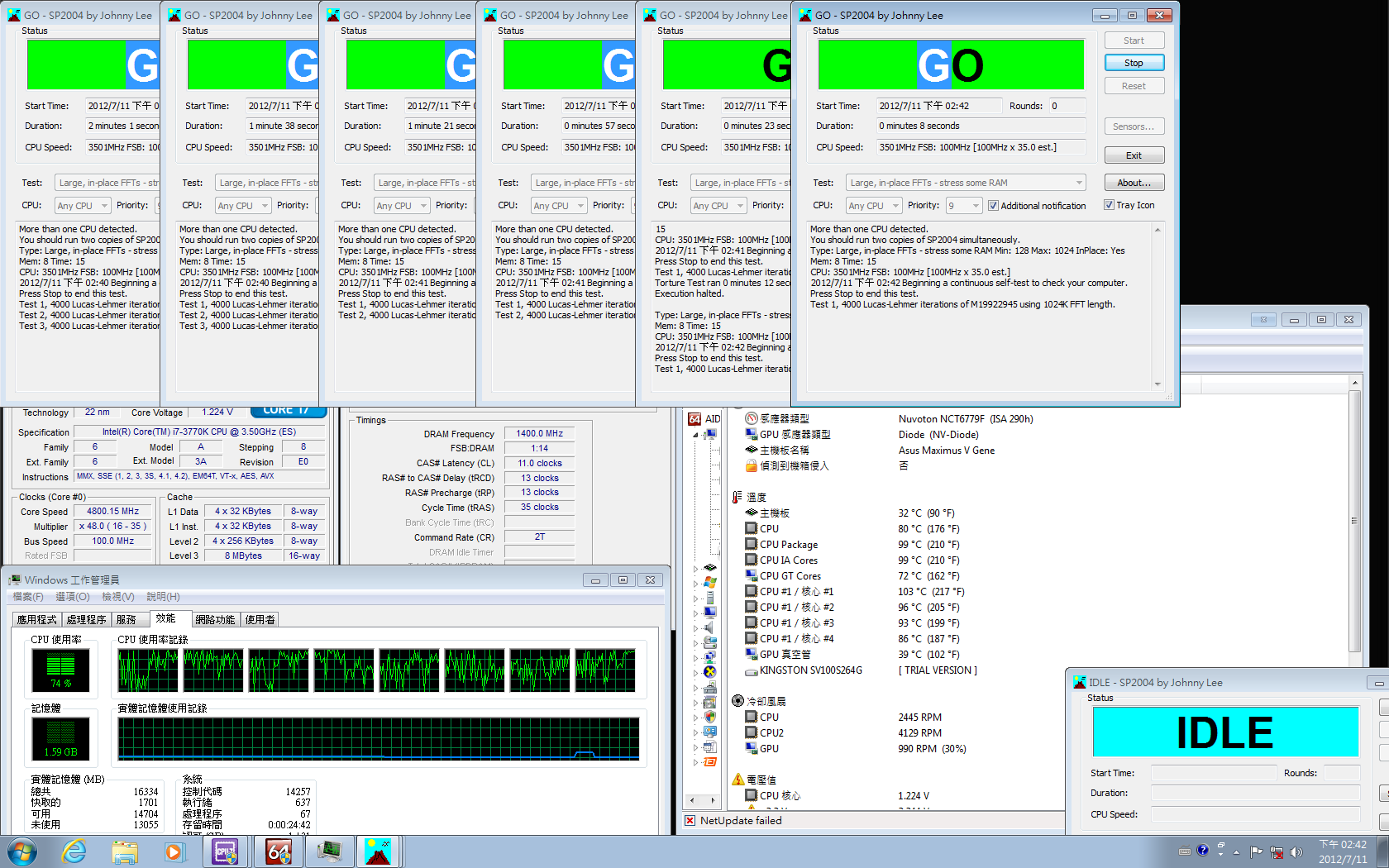Image resolution: width=1389 pixels, height=868 pixels.
Task: Click the taskbar clock showing 02:42
Action: [1343, 852]
